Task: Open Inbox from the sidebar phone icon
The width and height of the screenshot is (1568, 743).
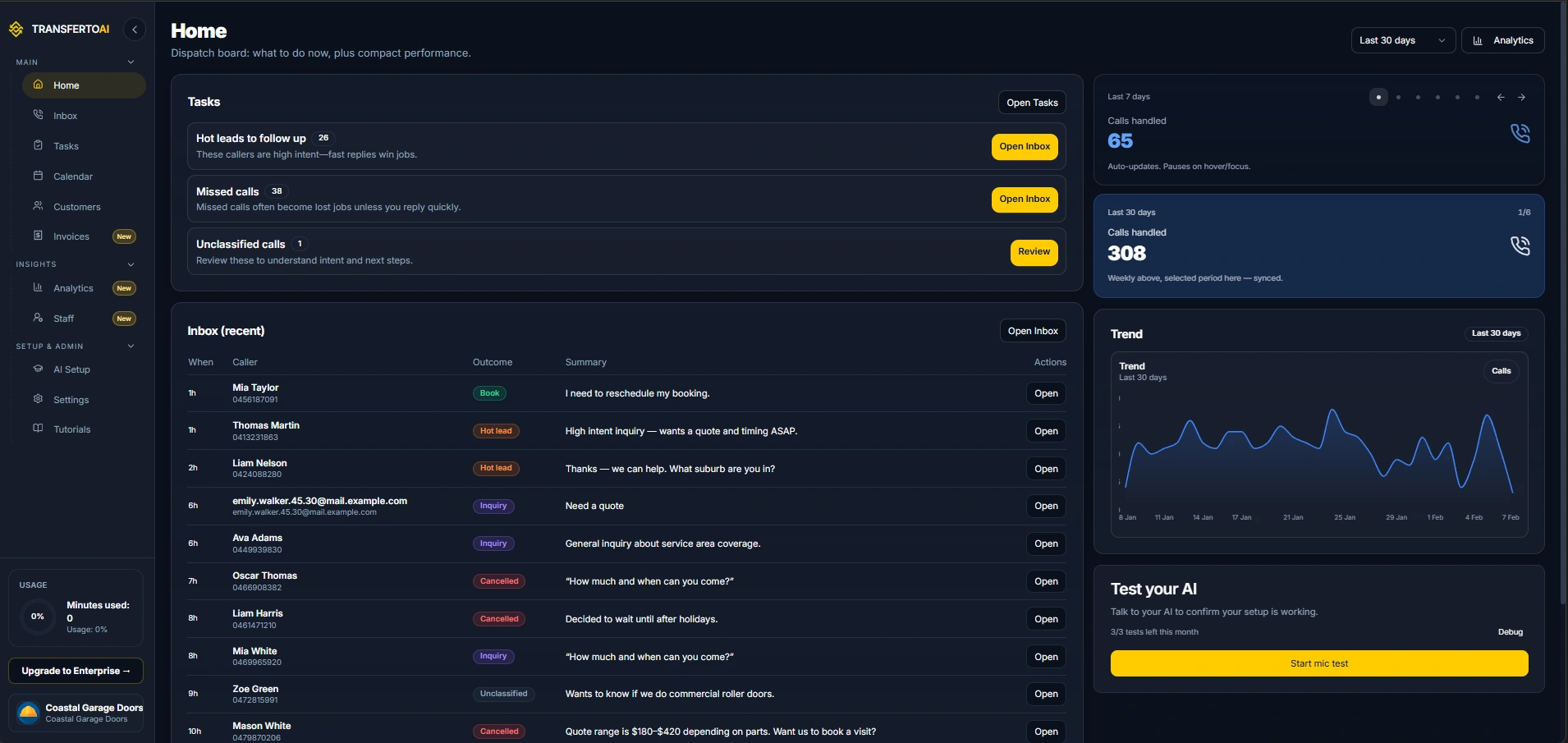Action: tap(38, 116)
